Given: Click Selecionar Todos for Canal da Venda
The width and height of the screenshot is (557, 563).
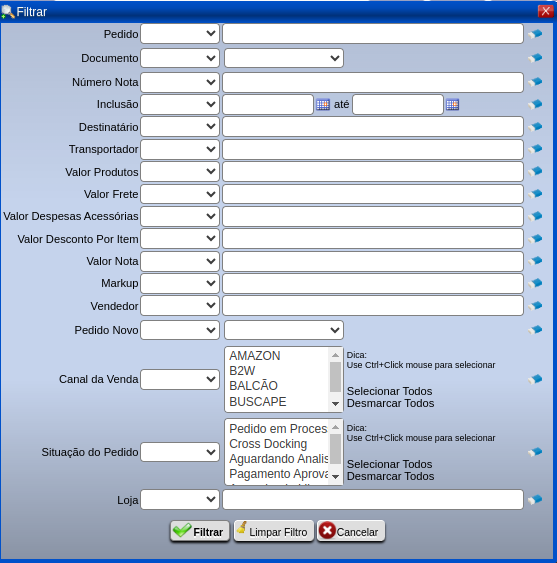Looking at the screenshot, I should pyautogui.click(x=390, y=391).
